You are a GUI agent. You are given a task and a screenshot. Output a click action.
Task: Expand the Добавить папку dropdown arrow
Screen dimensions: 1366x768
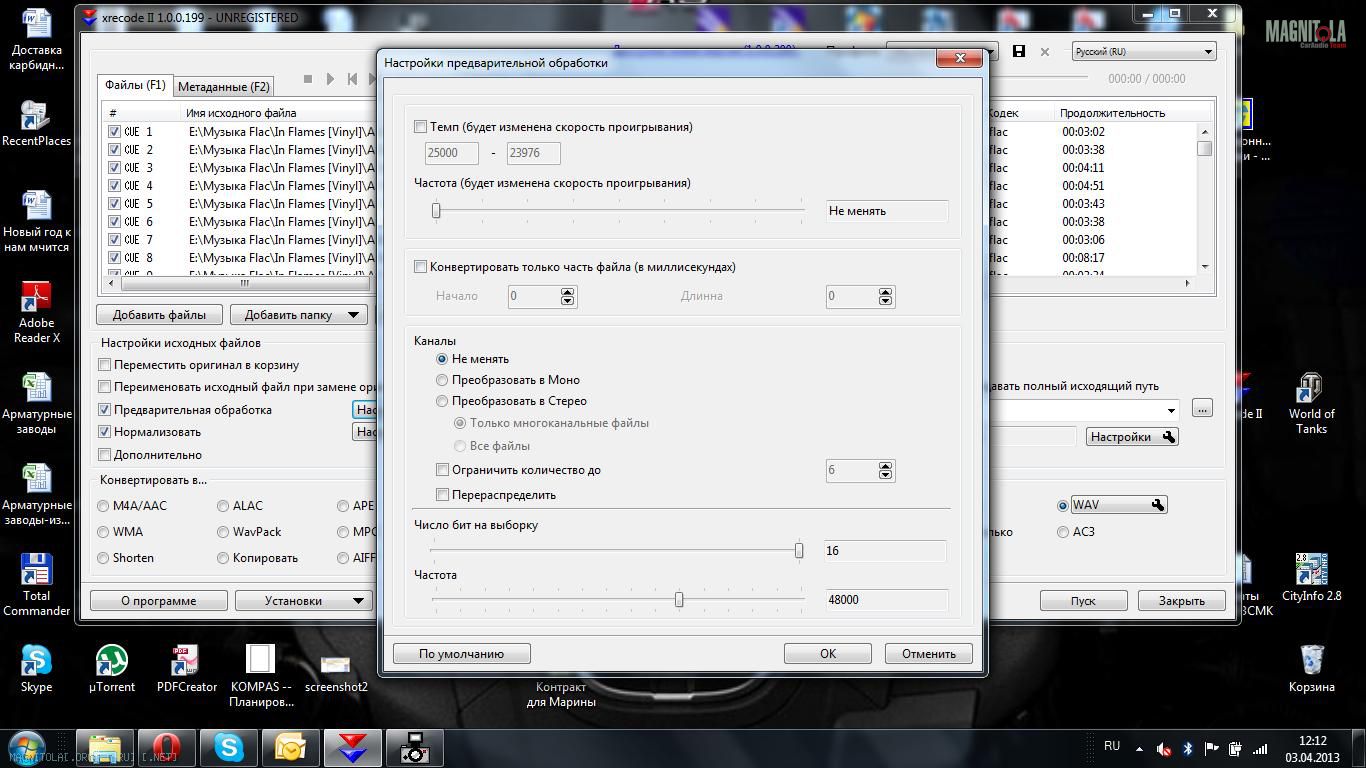353,315
